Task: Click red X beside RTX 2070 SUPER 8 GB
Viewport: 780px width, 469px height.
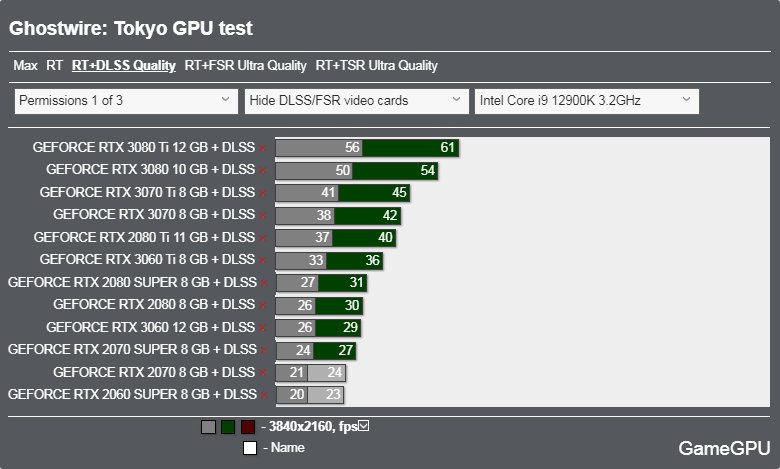Action: click(x=264, y=351)
